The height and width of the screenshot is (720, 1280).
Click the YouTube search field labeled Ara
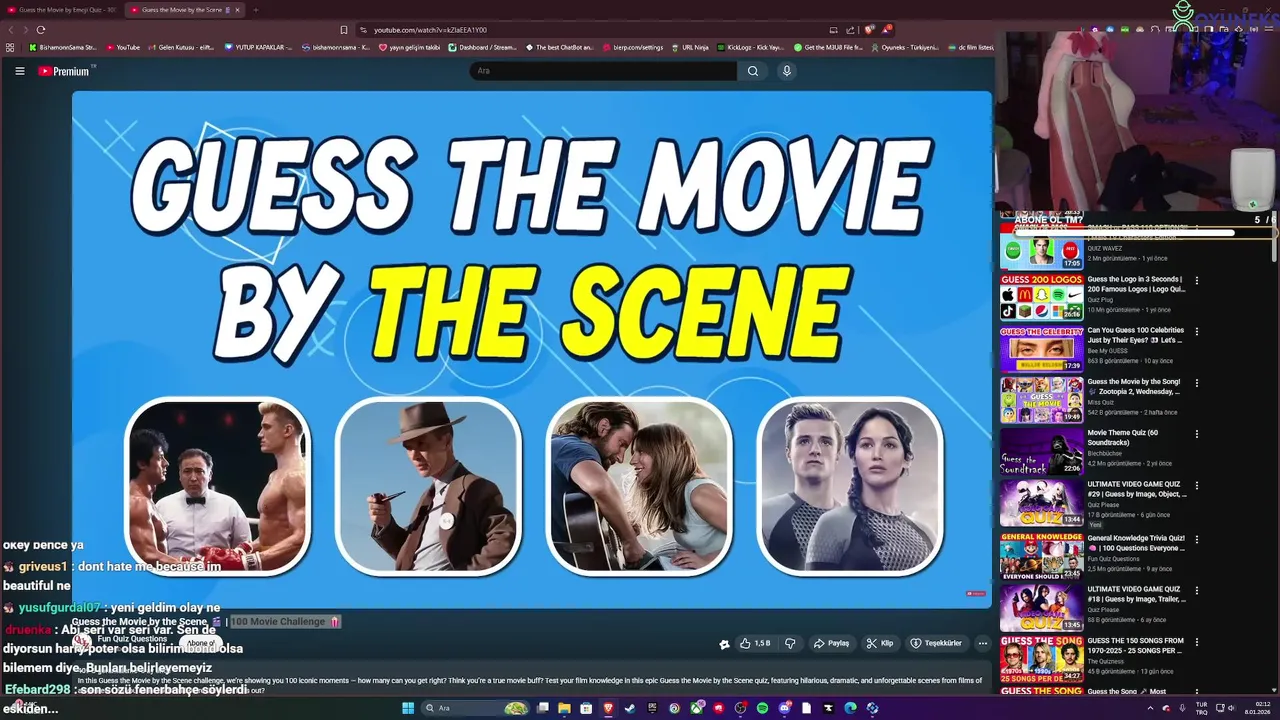(603, 71)
